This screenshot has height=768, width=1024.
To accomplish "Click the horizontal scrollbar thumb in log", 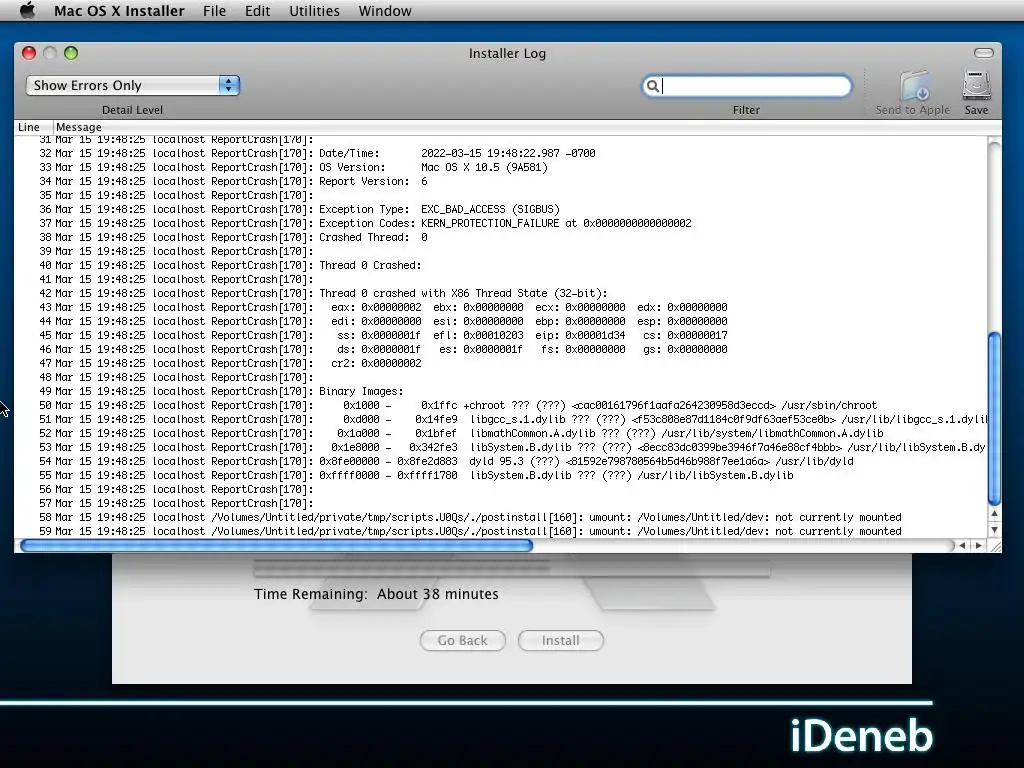I will click(276, 545).
